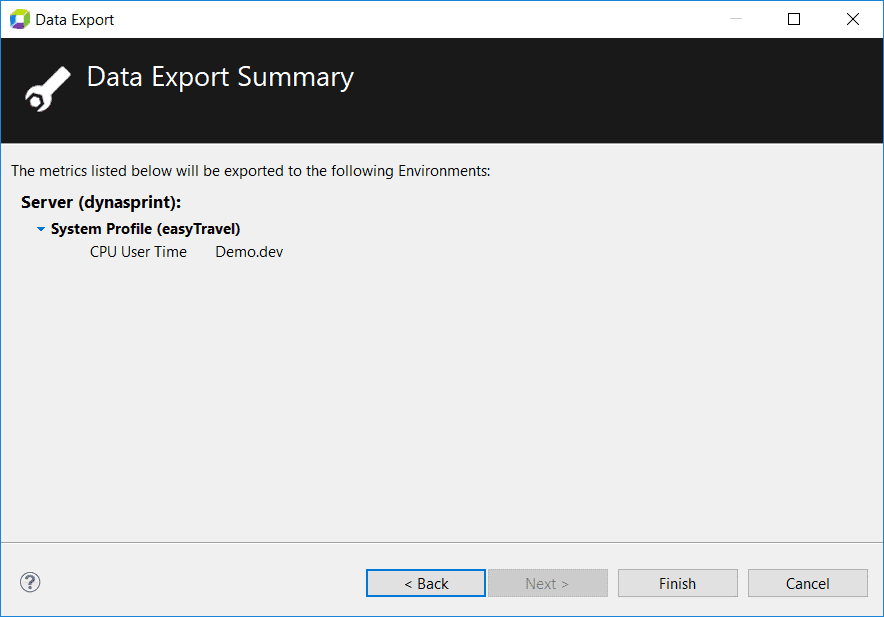Collapse the System Profile (easyTravel) node
Screen dimensions: 884x617
click(x=41, y=229)
